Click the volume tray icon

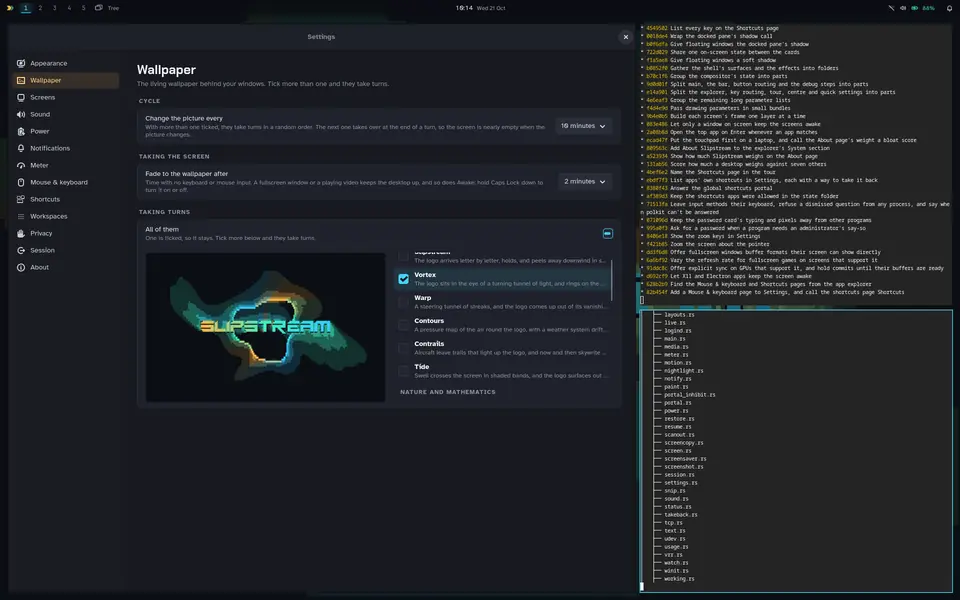[902, 8]
